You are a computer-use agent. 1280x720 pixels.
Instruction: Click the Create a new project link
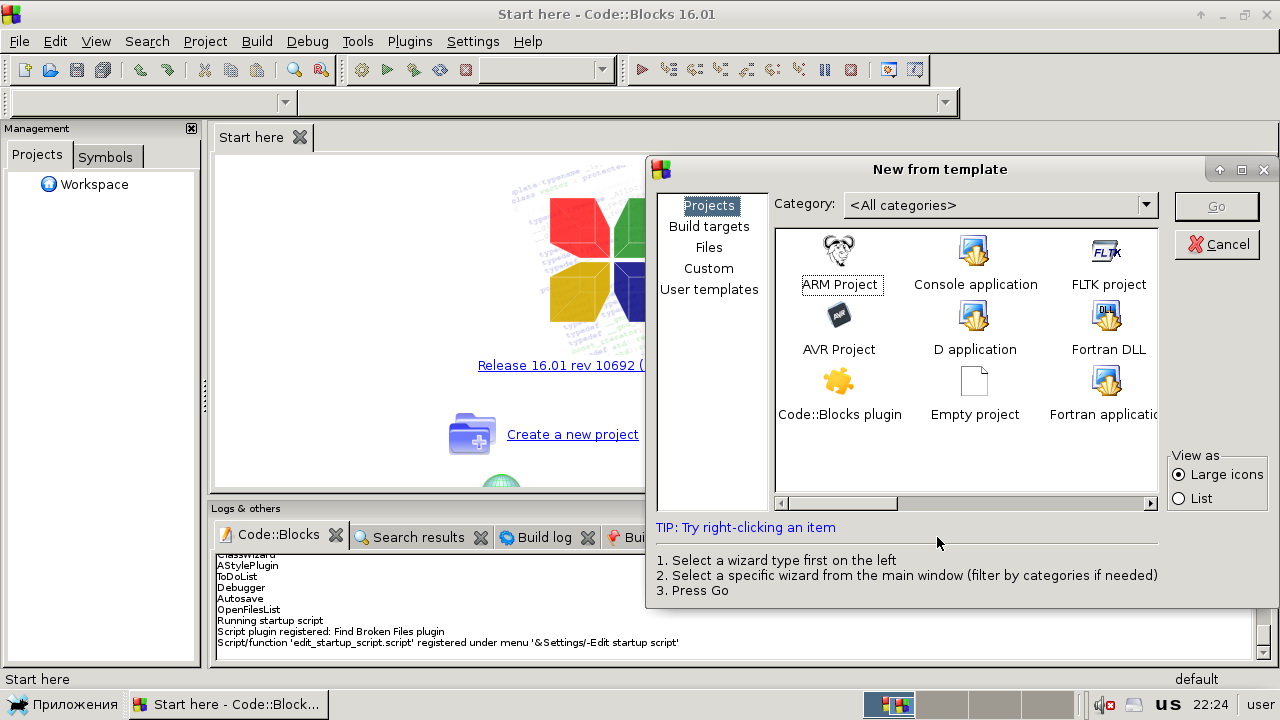(x=573, y=434)
